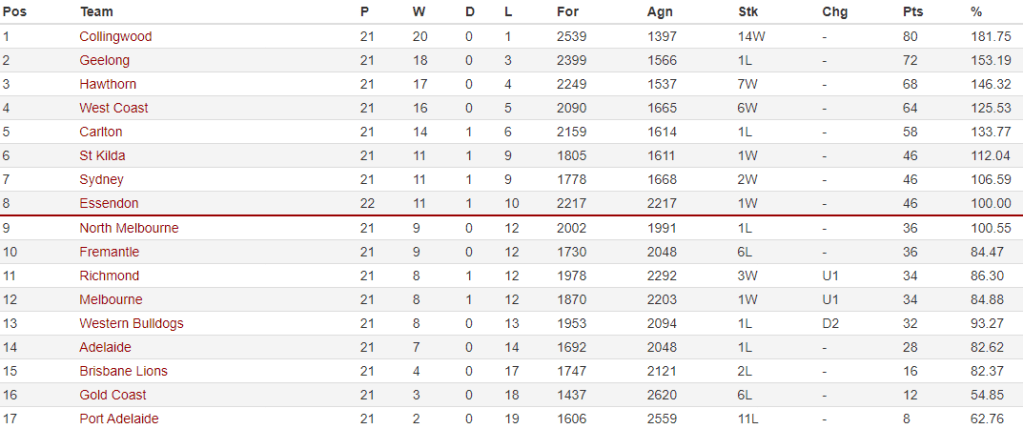Click the Pts column header
This screenshot has width=1023, height=429.
coord(911,12)
